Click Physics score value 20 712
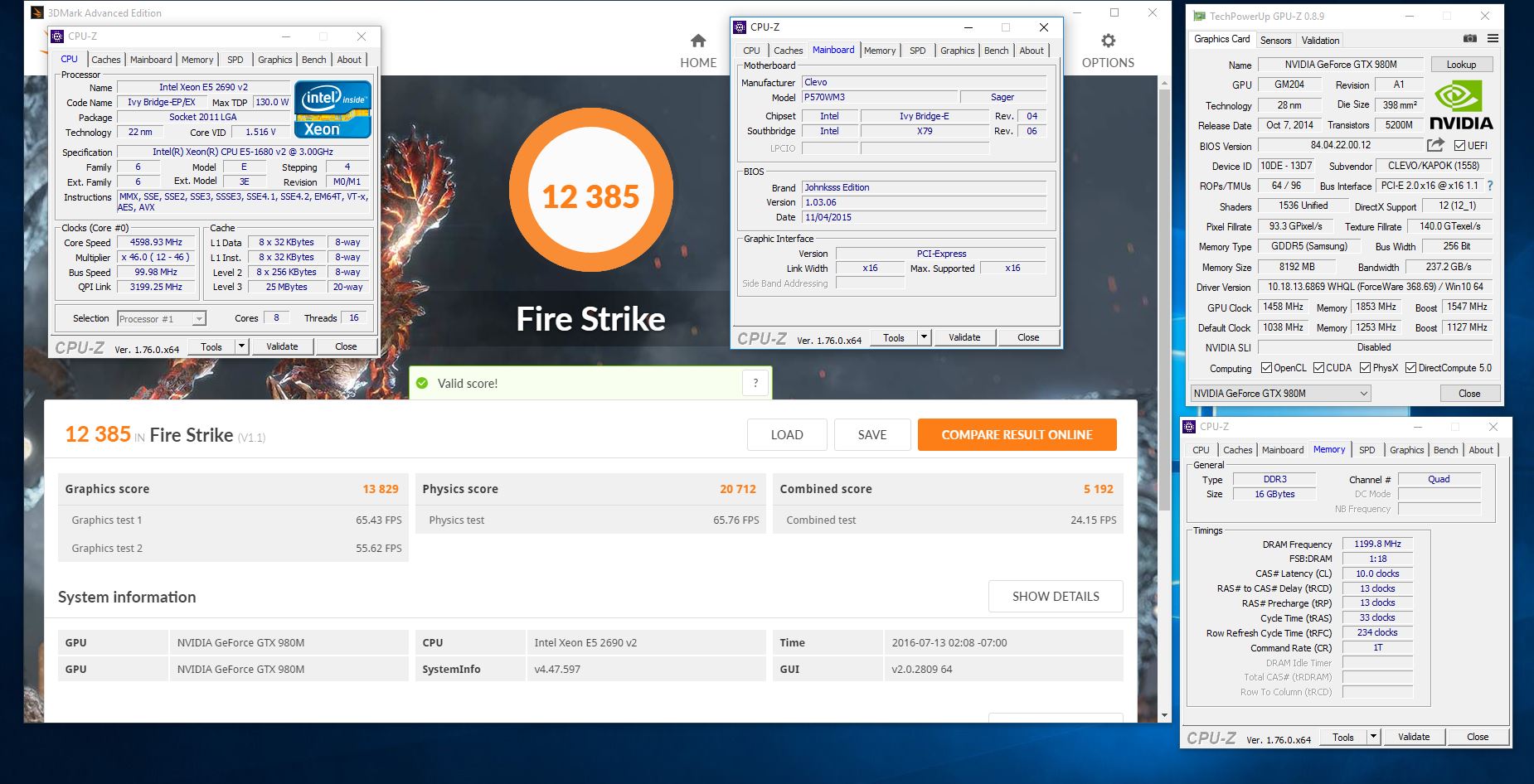Image resolution: width=1534 pixels, height=784 pixels. click(738, 489)
